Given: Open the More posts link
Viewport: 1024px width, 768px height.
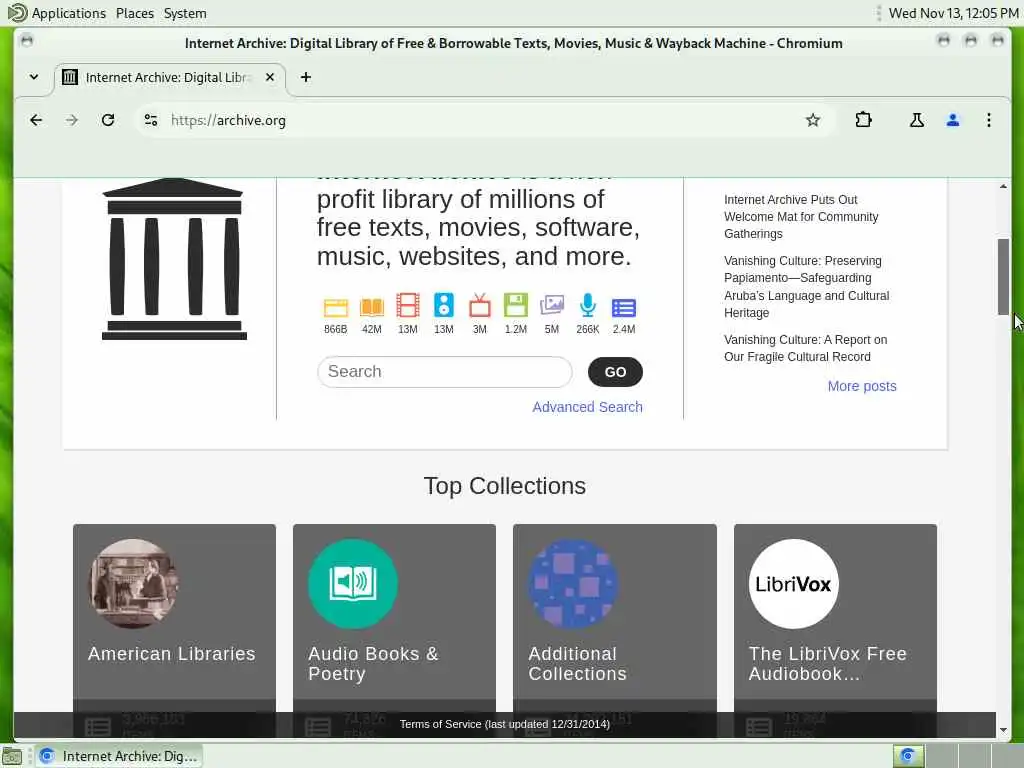Looking at the screenshot, I should tap(862, 386).
